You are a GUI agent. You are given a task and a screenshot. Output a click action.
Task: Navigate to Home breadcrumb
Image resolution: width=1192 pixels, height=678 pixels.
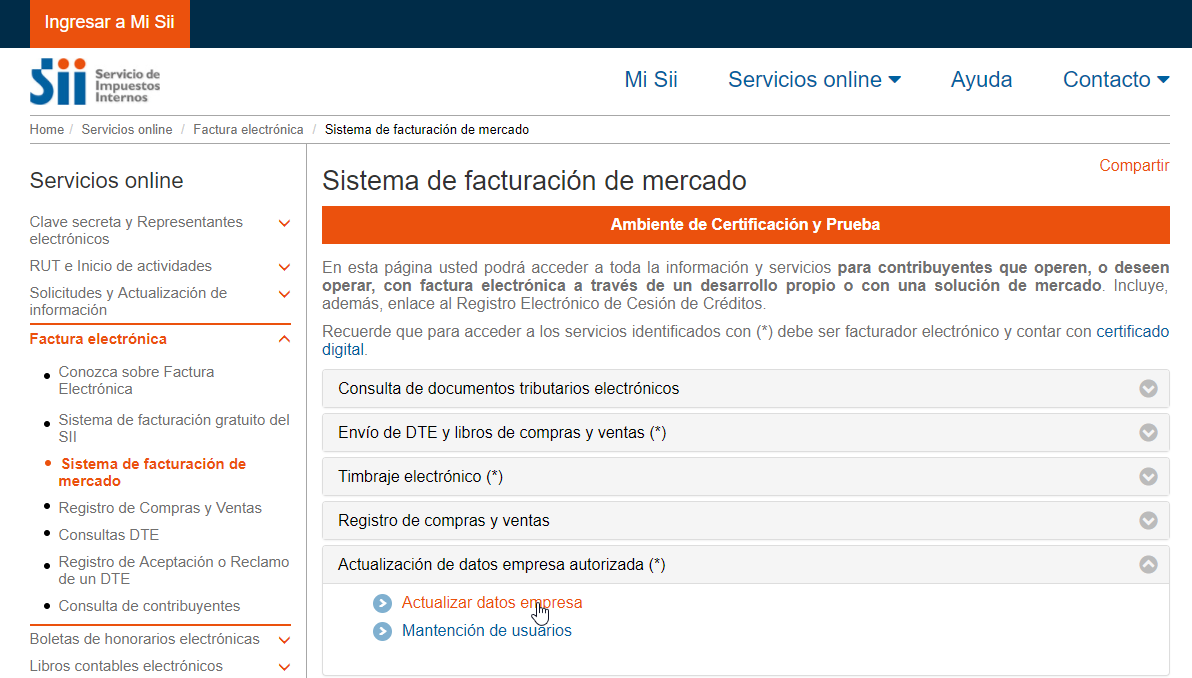click(46, 130)
